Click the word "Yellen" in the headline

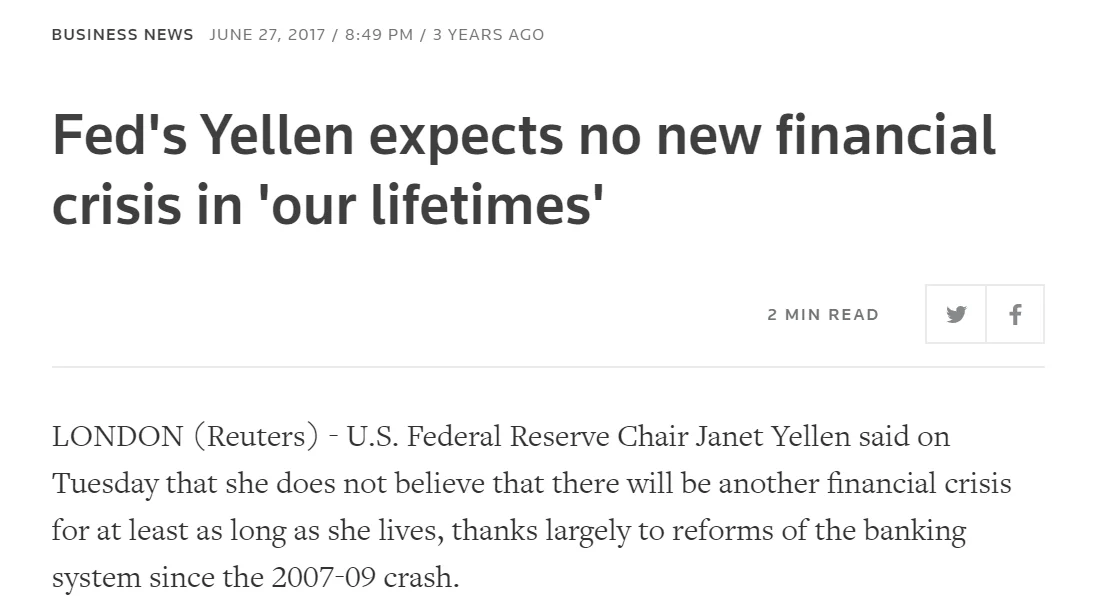click(x=277, y=134)
